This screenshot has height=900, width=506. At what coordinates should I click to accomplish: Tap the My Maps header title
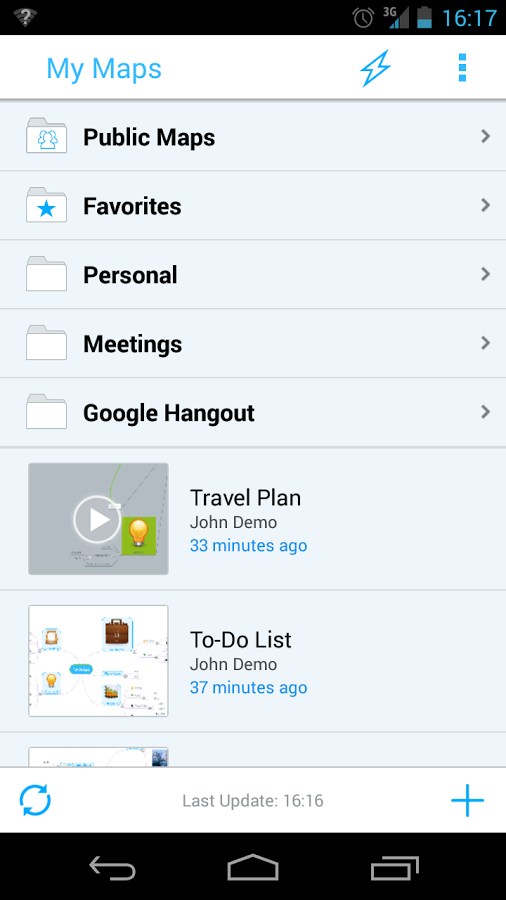coord(104,69)
